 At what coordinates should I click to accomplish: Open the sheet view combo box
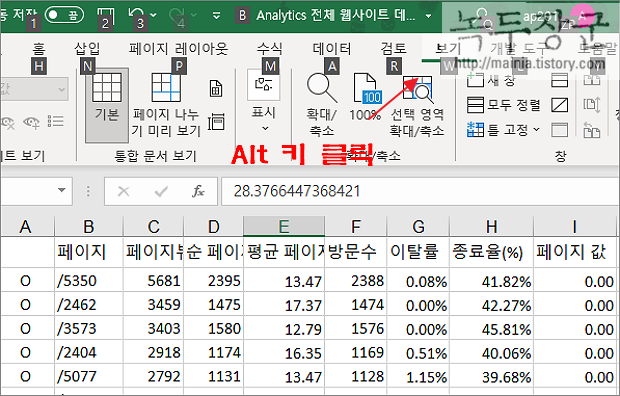[x=35, y=89]
